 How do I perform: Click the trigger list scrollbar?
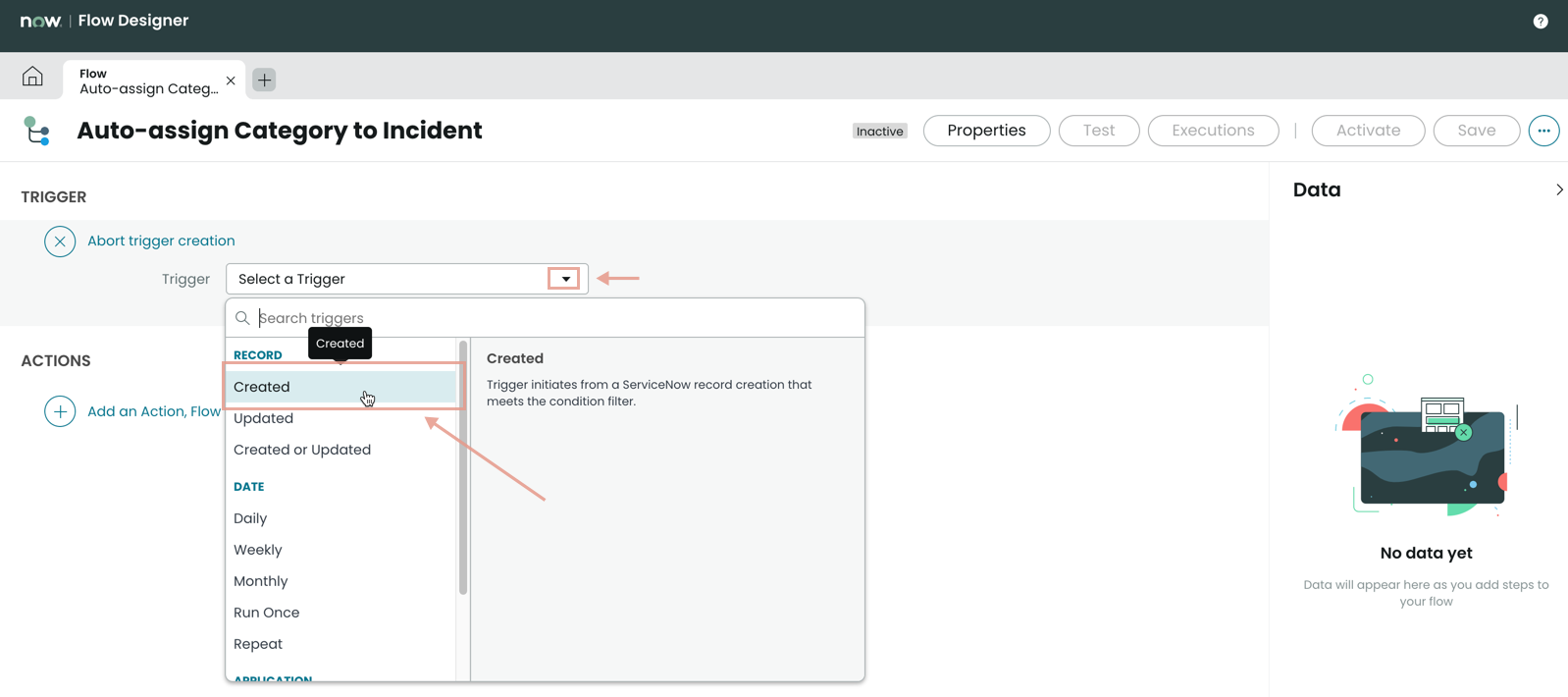(x=463, y=467)
